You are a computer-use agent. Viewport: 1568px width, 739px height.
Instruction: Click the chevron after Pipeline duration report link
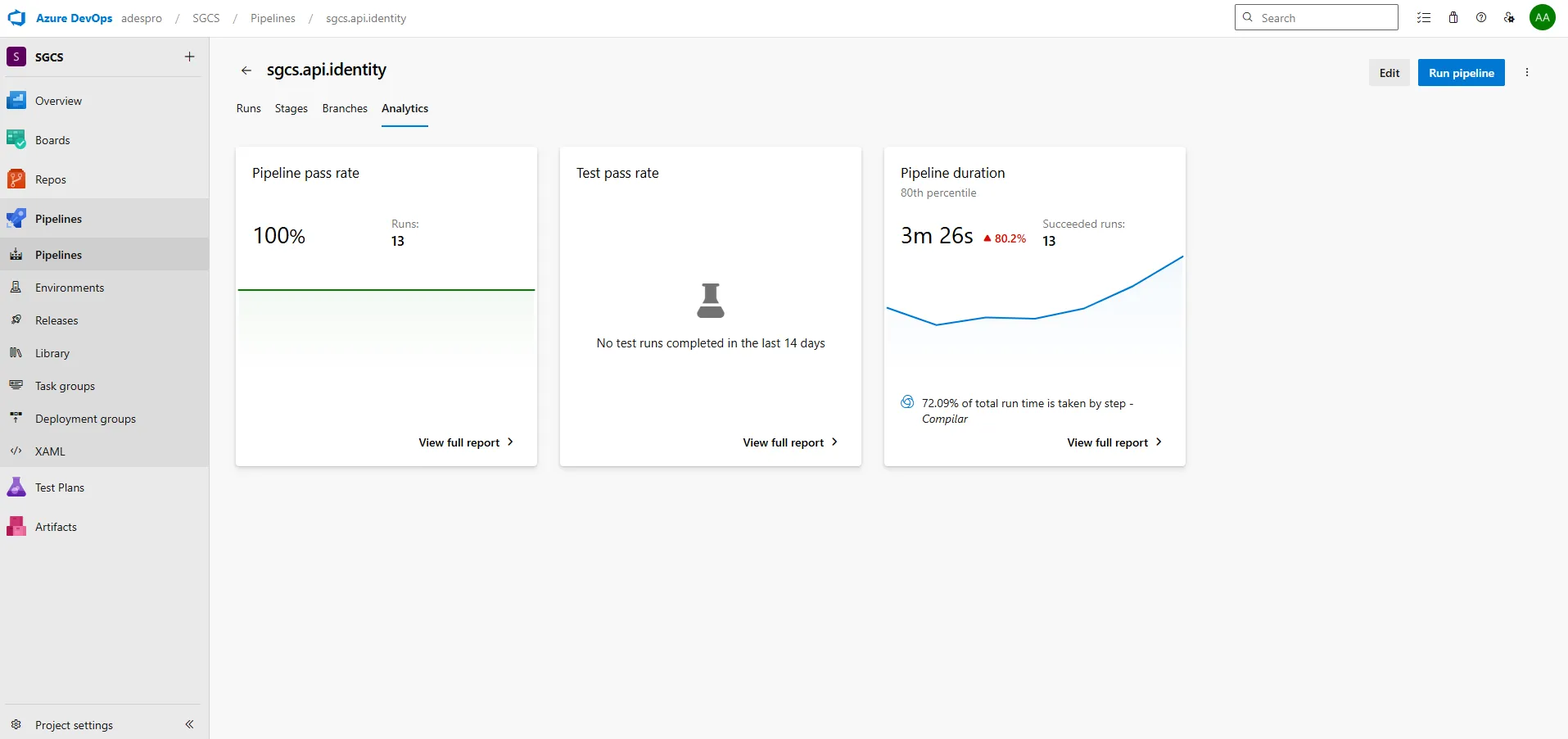click(x=1159, y=442)
